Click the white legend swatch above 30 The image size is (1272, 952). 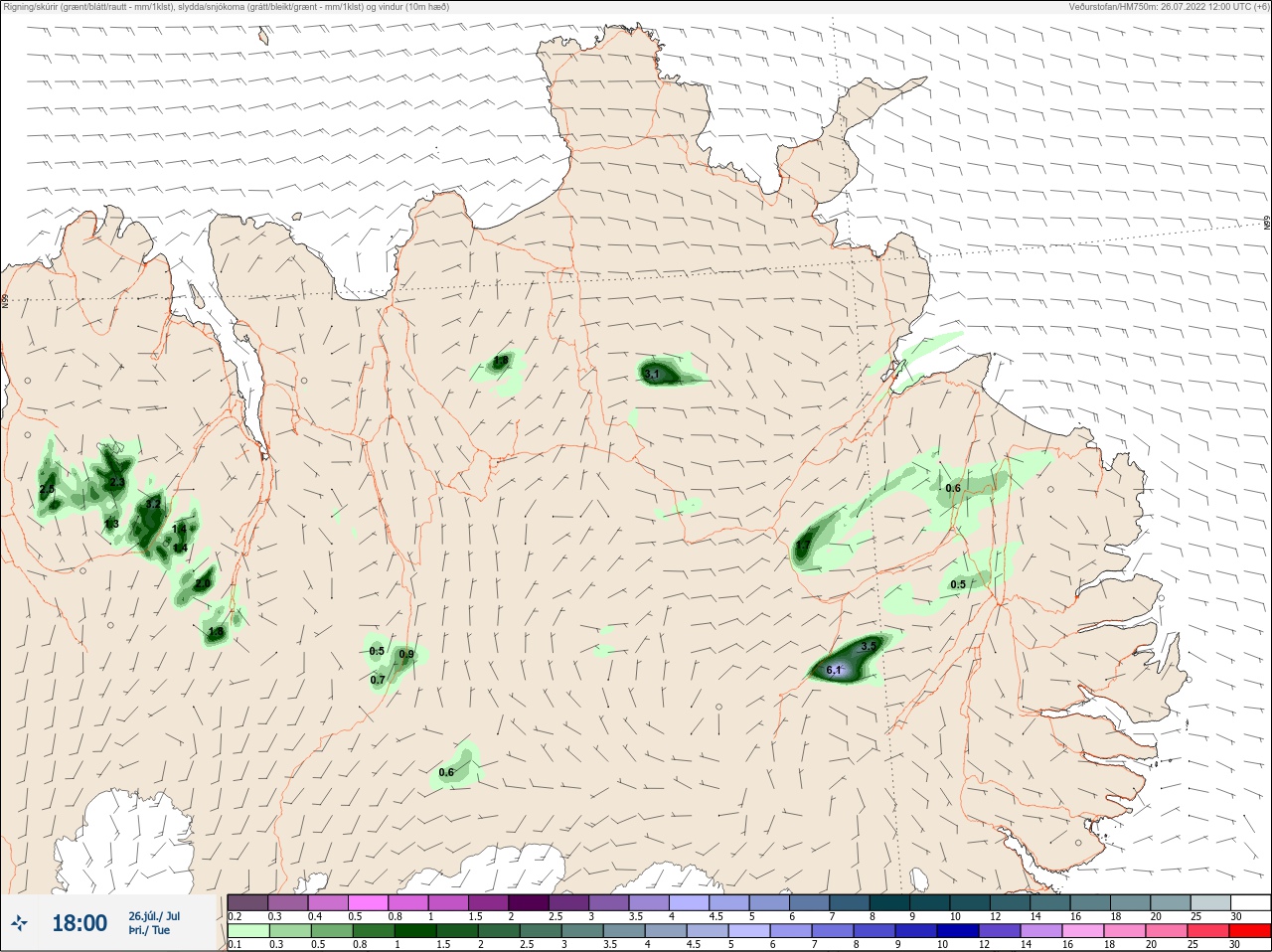(1251, 901)
